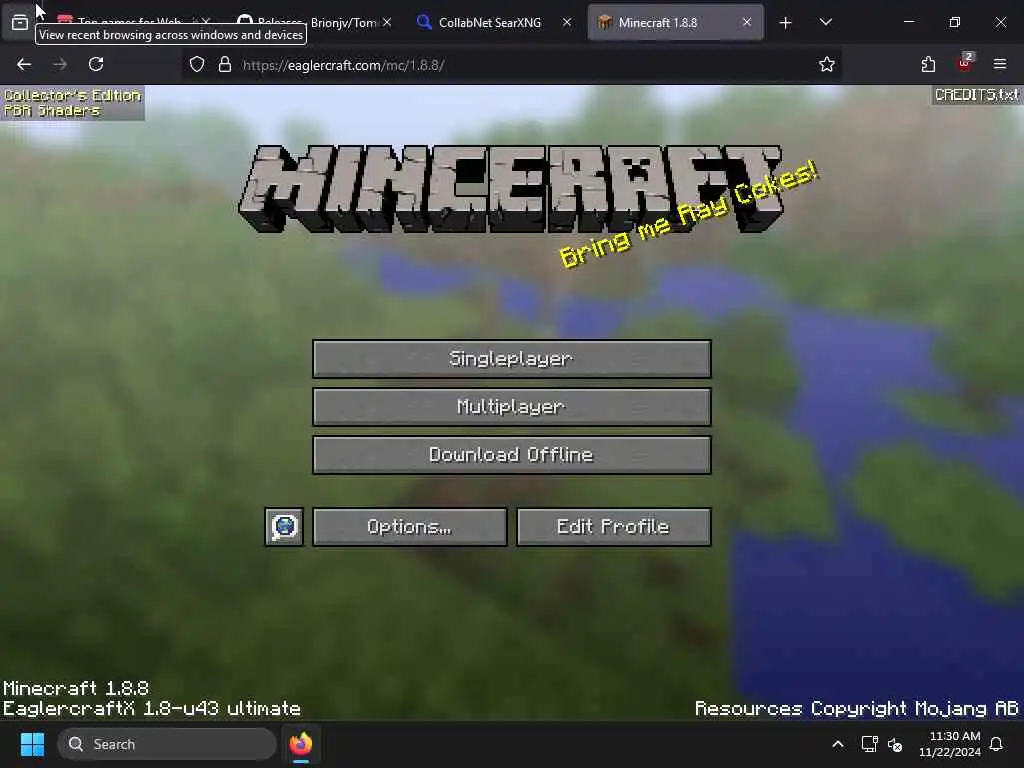Open the Multiplayer server list
1024x768 pixels.
coord(512,407)
